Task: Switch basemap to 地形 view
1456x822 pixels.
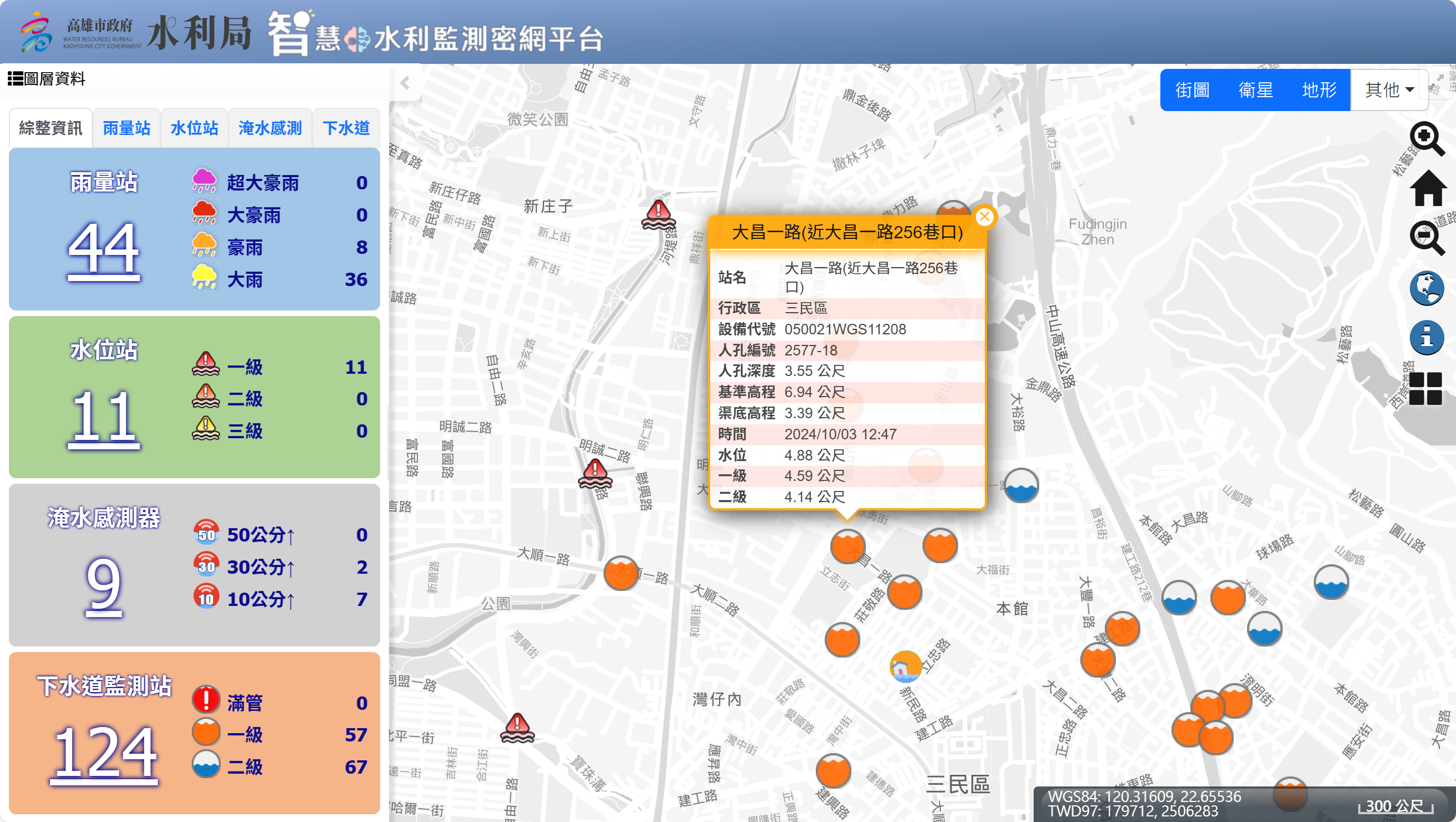Action: tap(1319, 90)
